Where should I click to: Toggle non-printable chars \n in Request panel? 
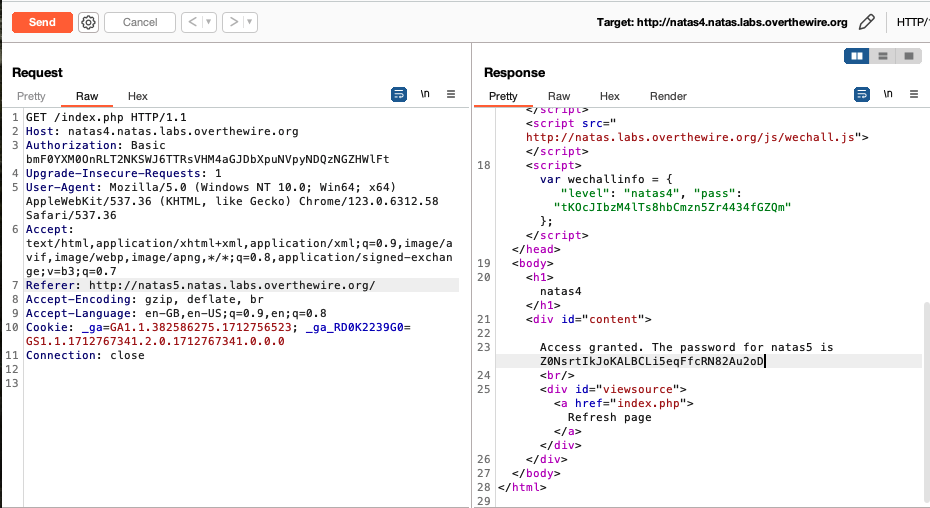[x=425, y=94]
